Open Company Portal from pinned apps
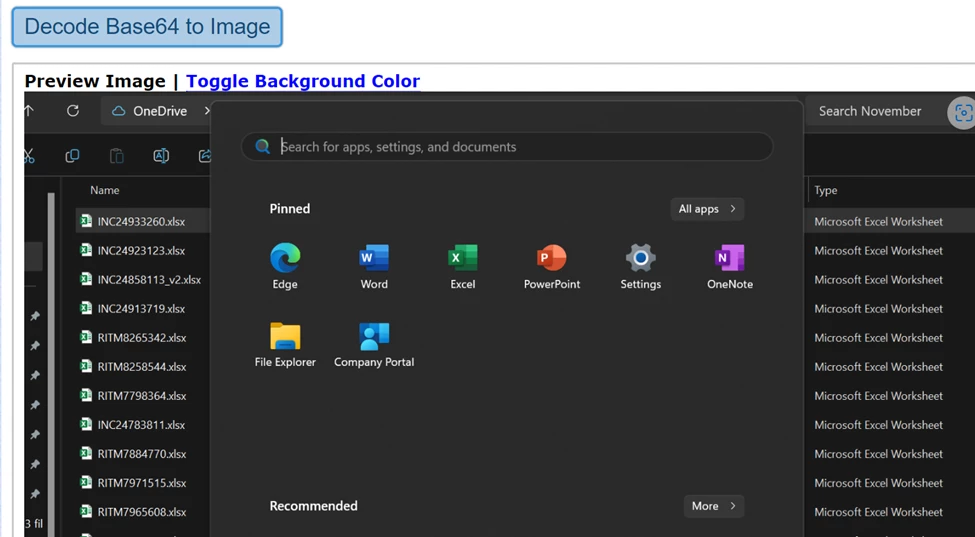This screenshot has width=975, height=537. (x=374, y=344)
